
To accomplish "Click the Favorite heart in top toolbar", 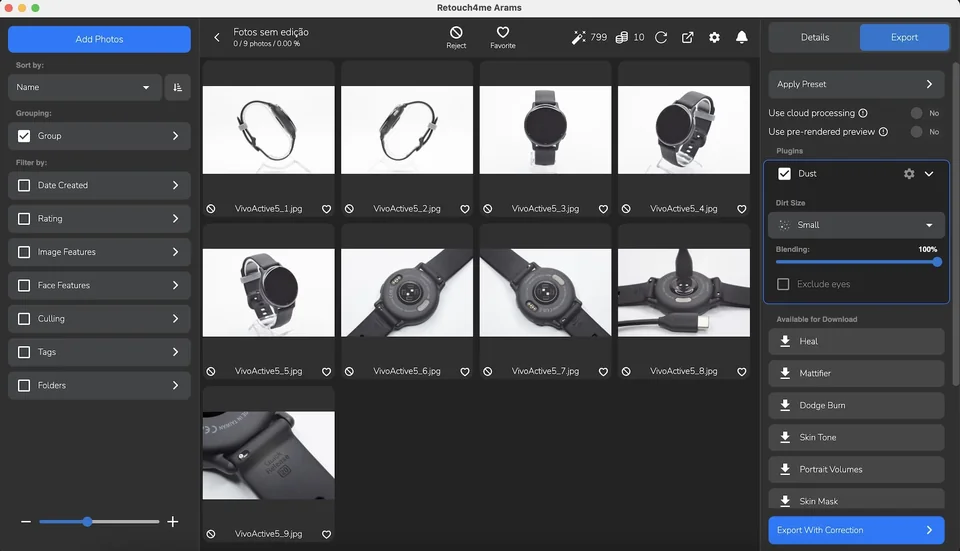I will coord(503,32).
